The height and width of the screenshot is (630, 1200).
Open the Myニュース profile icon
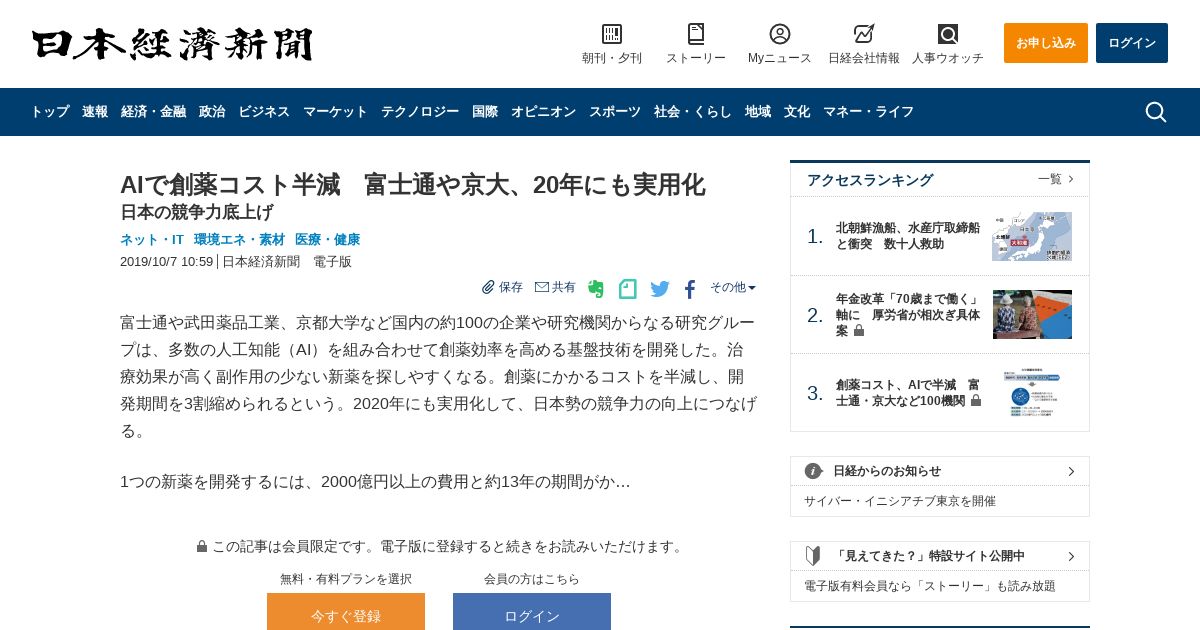coord(780,34)
